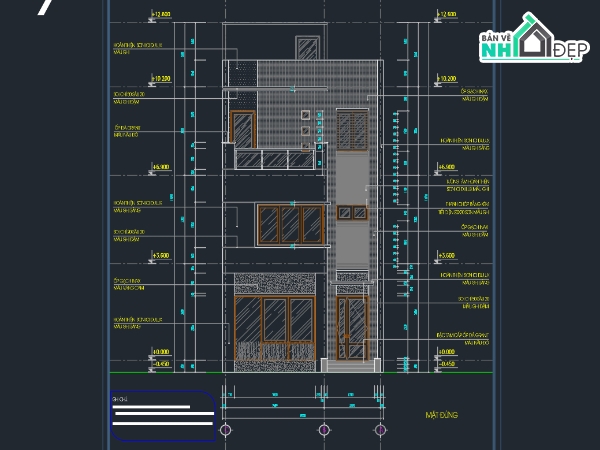This screenshot has width=600, height=450.
Task: Select the left grid axis bubble
Action: pyautogui.click(x=225, y=430)
